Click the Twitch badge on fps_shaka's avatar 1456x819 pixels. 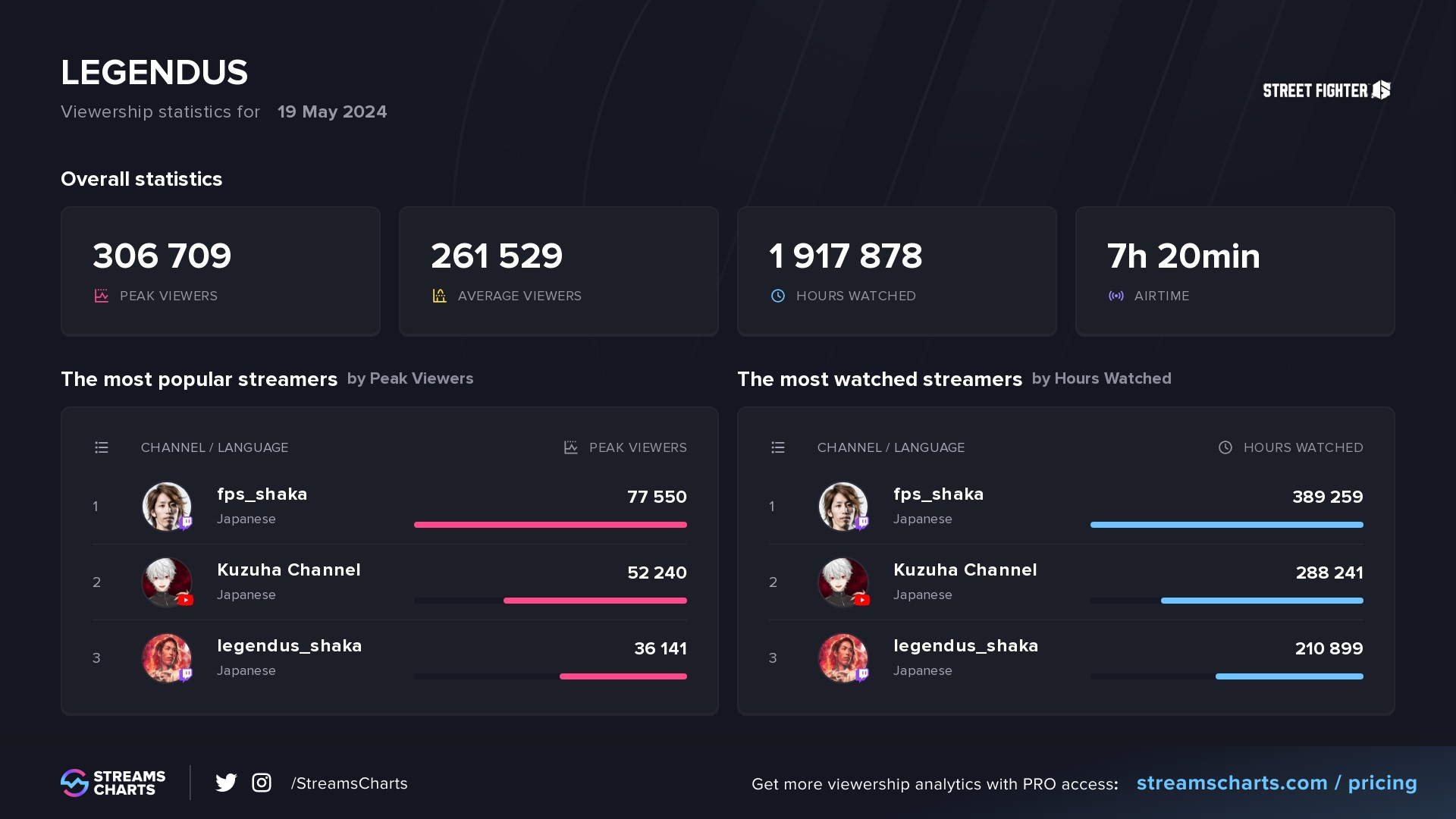184,523
